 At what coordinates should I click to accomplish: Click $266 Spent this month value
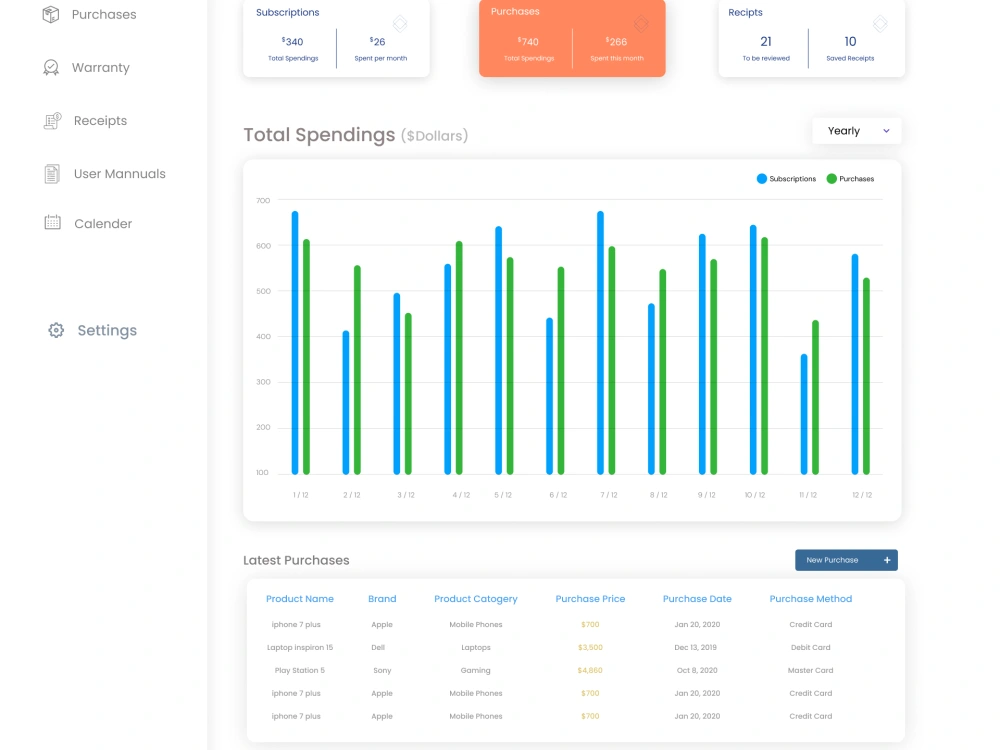[617, 41]
